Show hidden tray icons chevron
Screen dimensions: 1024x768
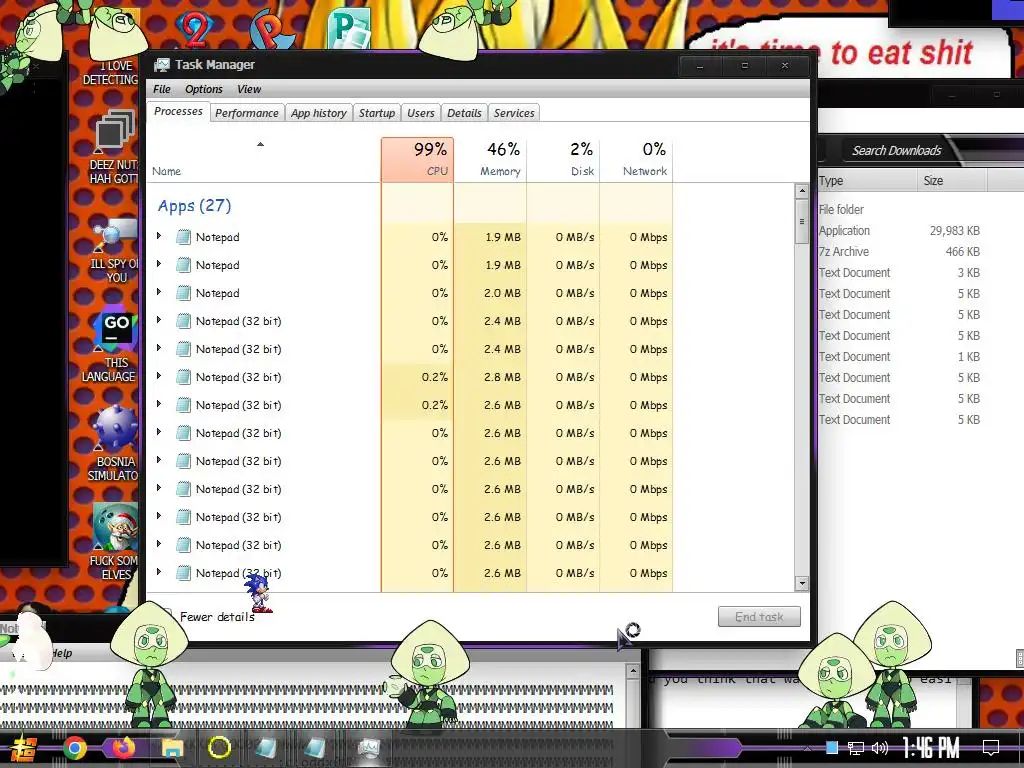808,748
